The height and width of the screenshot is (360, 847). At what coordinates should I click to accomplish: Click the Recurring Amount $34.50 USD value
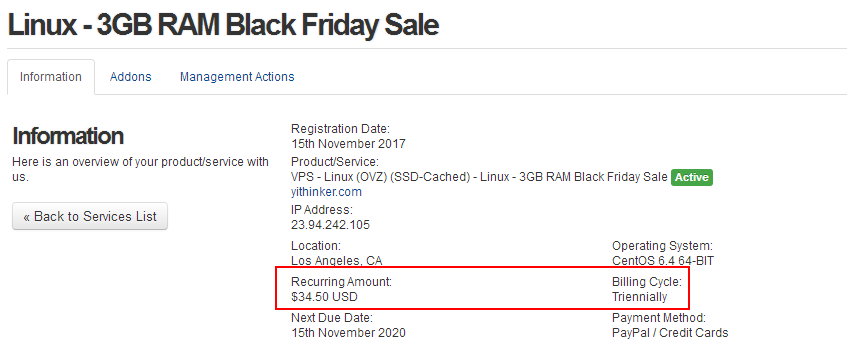pos(324,297)
